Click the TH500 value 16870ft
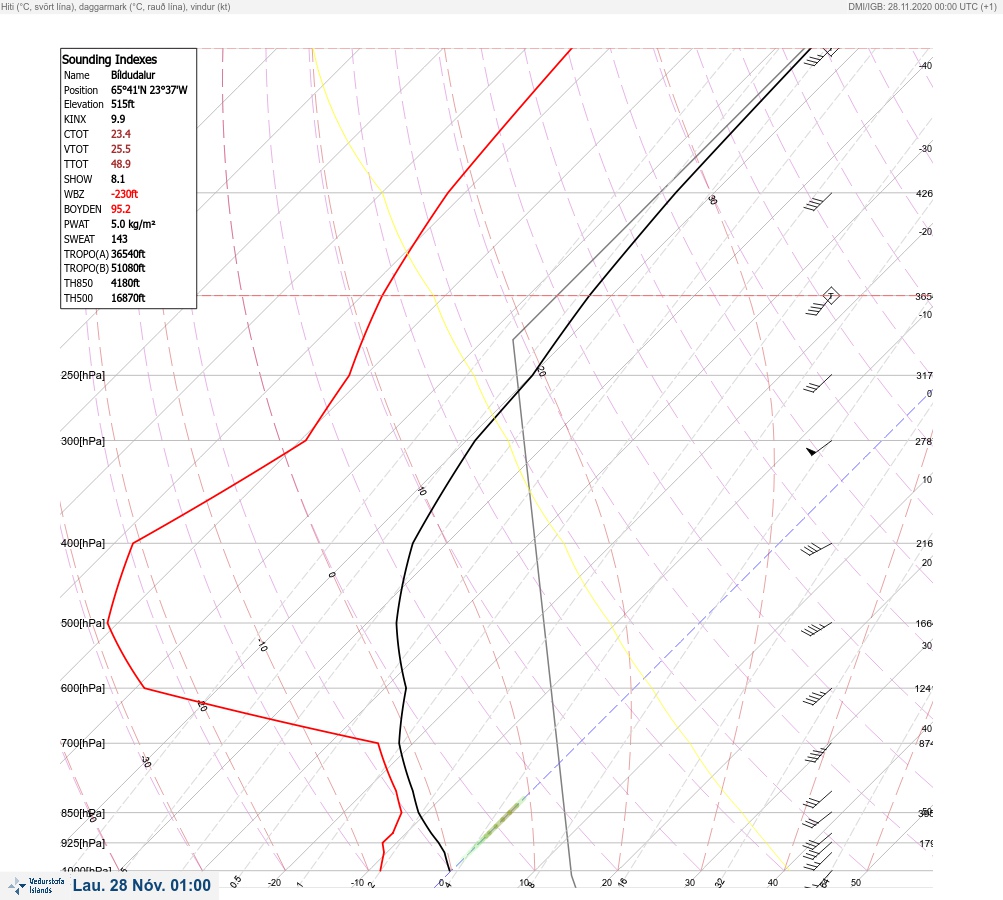The image size is (1003, 900). tap(128, 298)
